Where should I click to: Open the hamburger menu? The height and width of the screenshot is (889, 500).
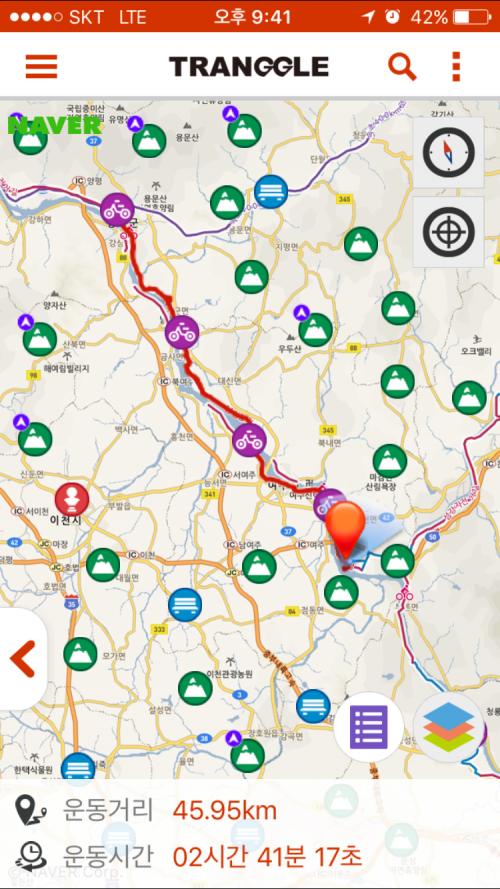point(41,67)
